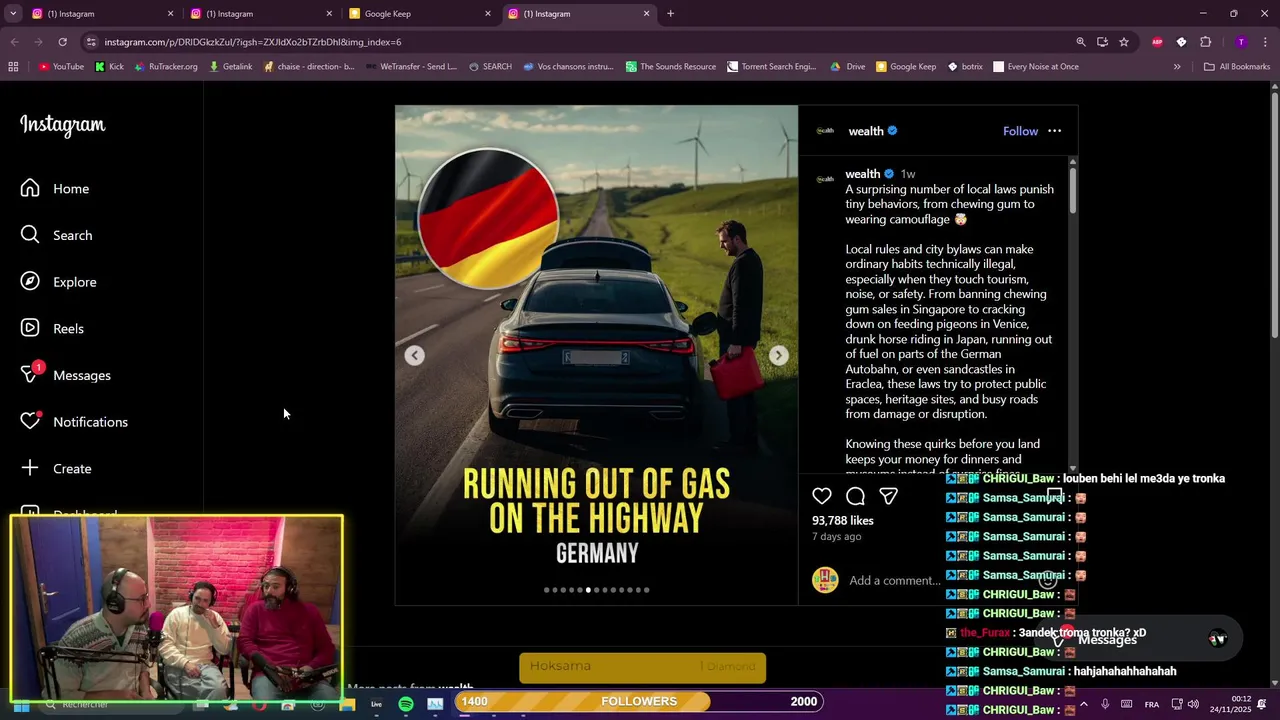Go to previous carousel image

pyautogui.click(x=414, y=355)
